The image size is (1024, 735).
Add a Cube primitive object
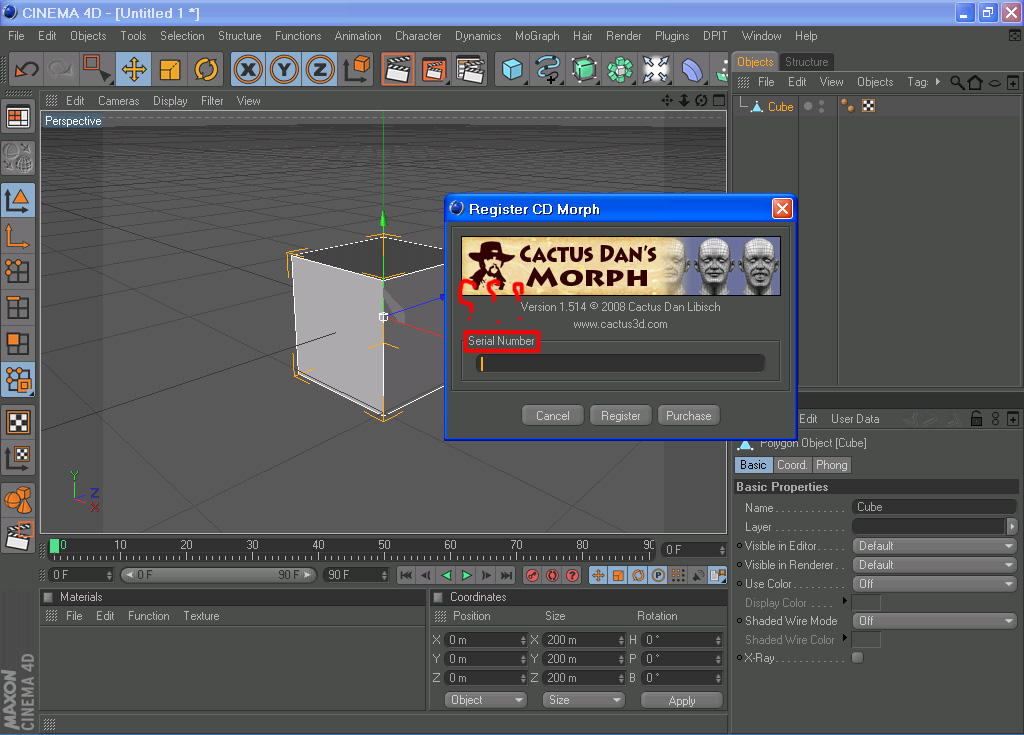[512, 69]
